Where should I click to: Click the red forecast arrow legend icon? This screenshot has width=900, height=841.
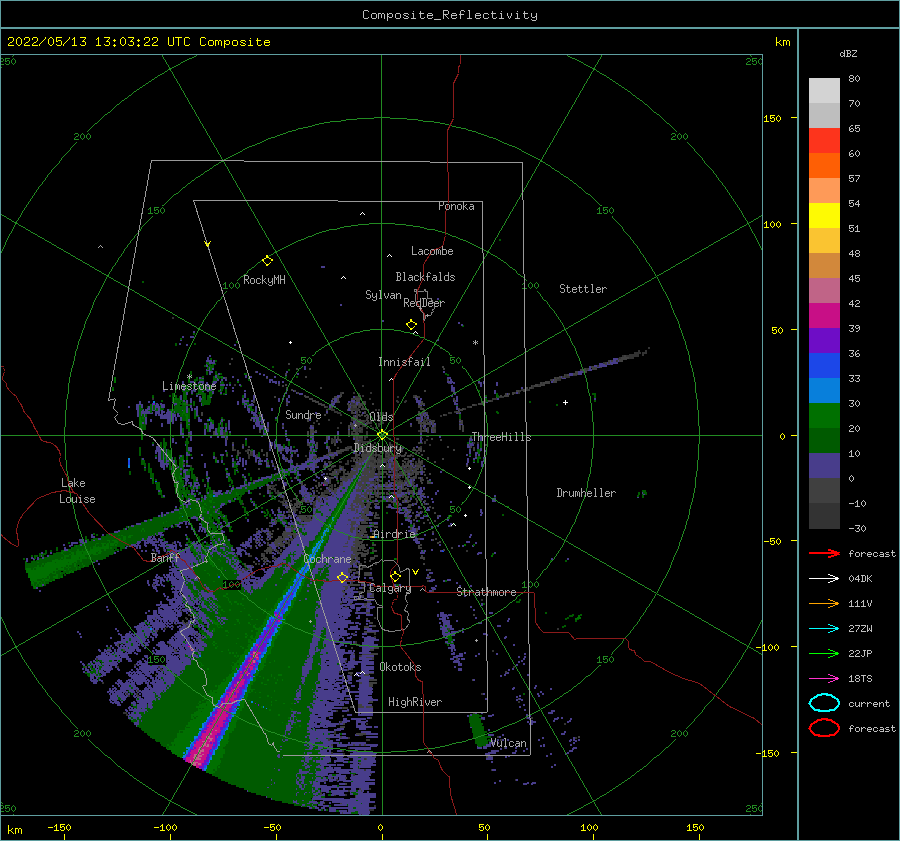[x=824, y=553]
